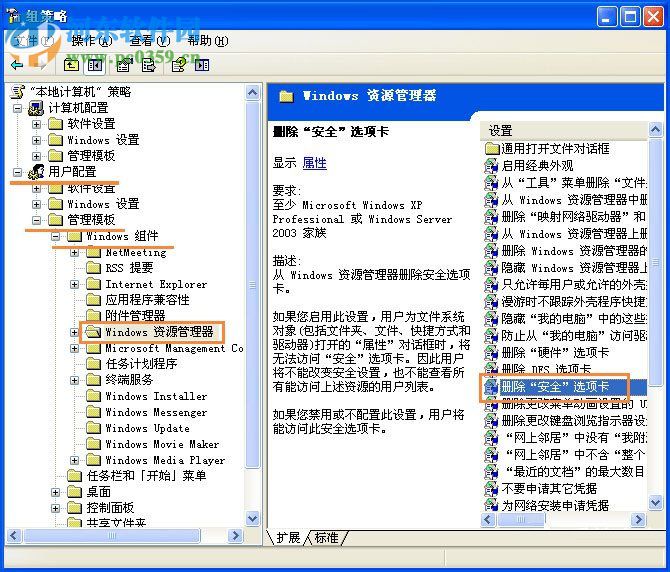
Task: Click the RSS 提要 folder icon
Action: (94, 268)
